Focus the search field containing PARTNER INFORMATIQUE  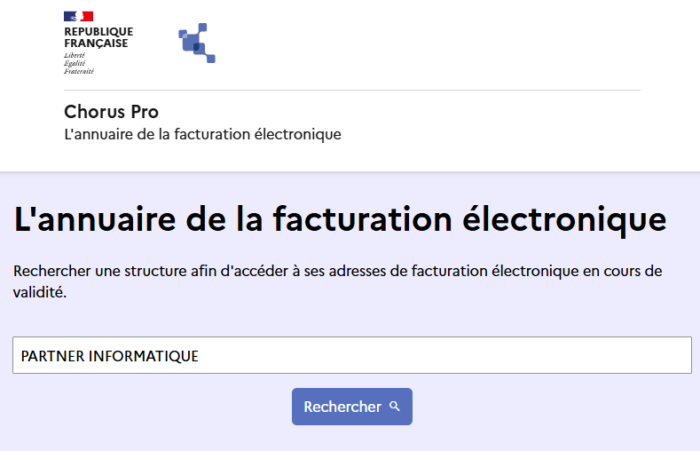tap(351, 355)
